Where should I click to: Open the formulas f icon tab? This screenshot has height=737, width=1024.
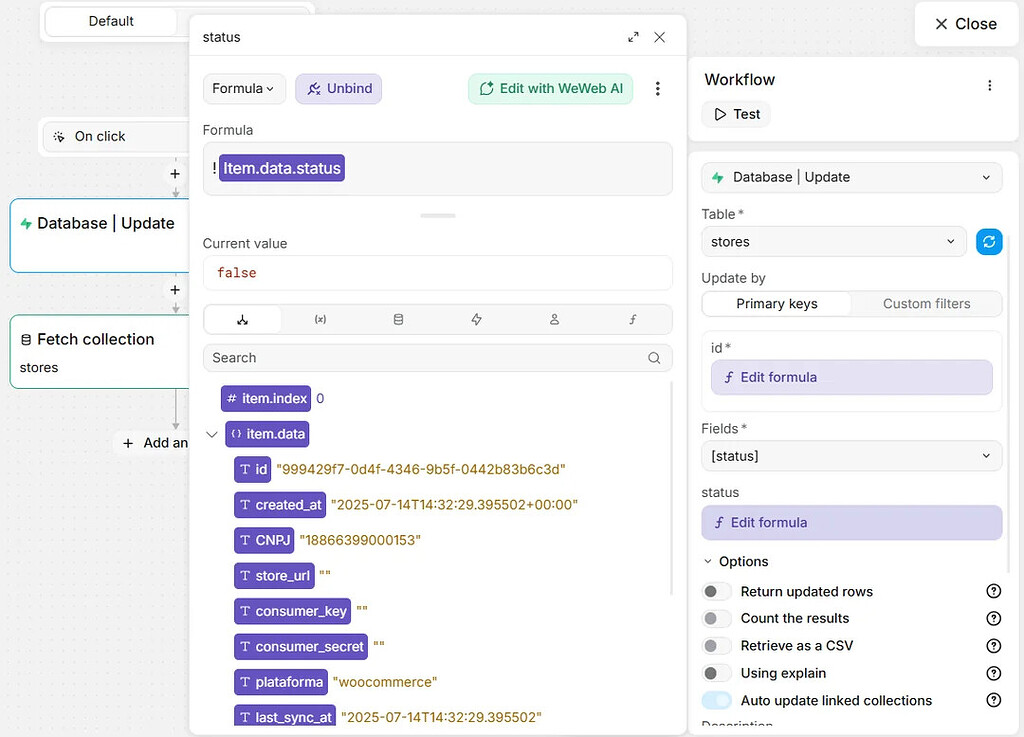[x=632, y=320]
